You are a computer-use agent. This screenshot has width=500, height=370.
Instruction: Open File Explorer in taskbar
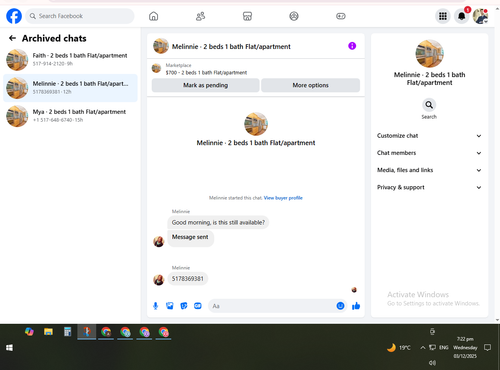click(x=48, y=332)
